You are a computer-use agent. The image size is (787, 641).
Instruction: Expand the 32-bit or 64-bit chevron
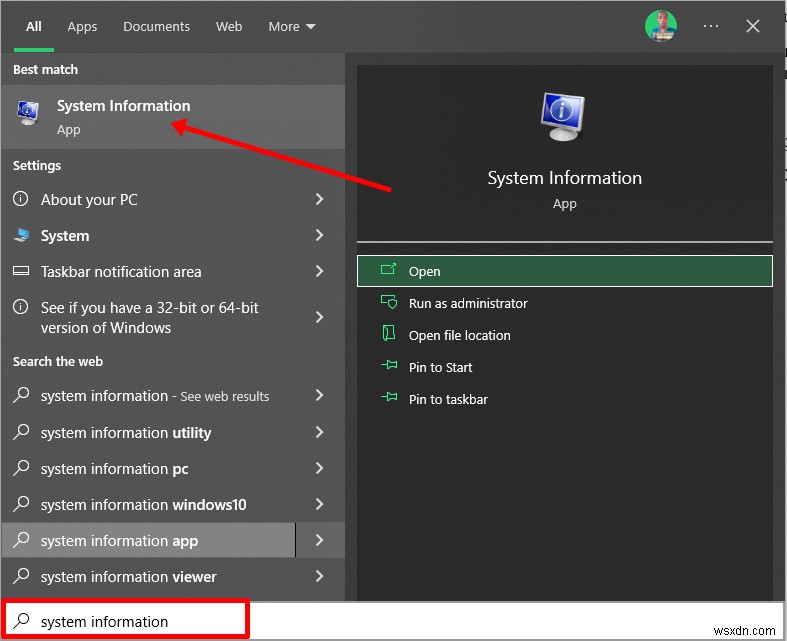coord(319,317)
